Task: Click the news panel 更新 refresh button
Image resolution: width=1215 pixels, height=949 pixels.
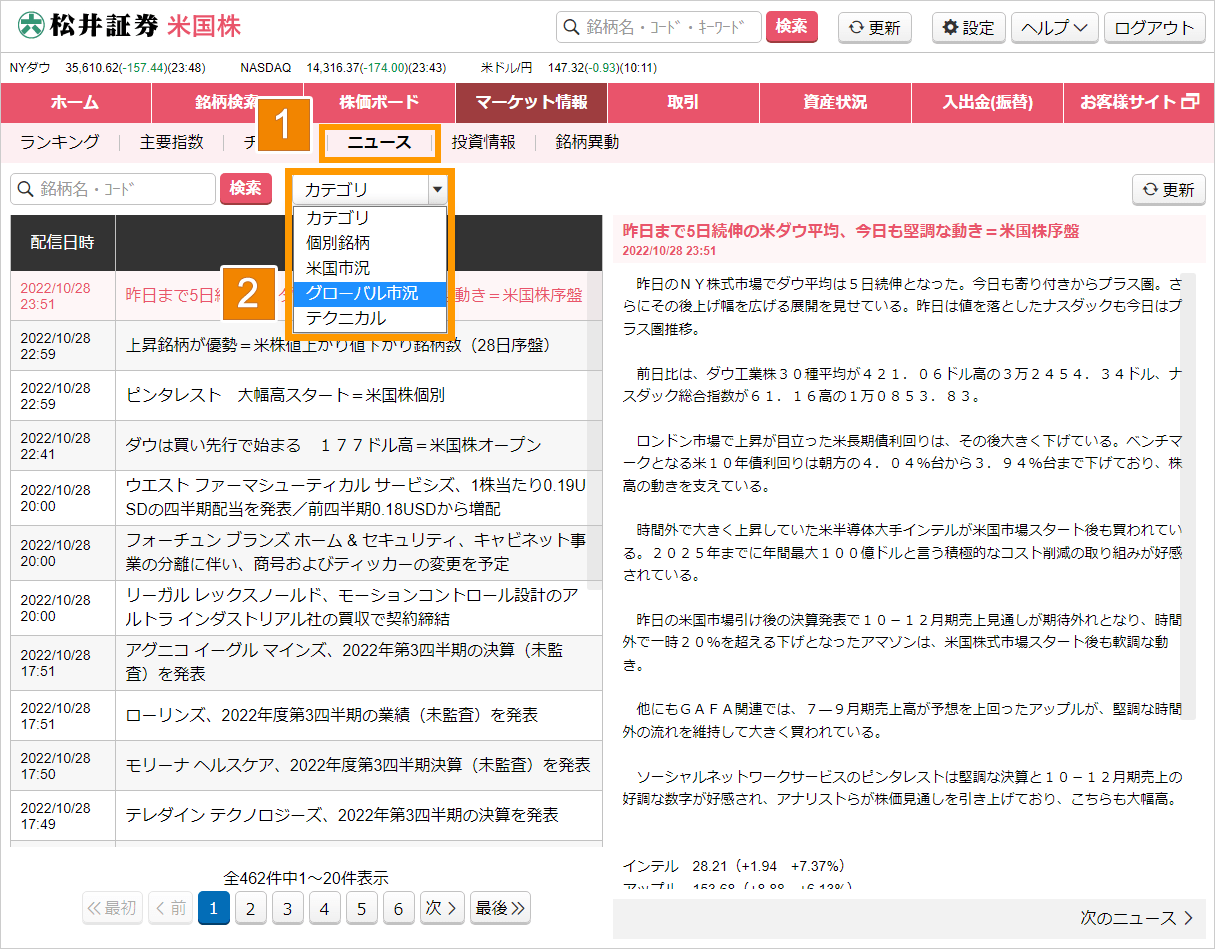Action: (x=1169, y=189)
